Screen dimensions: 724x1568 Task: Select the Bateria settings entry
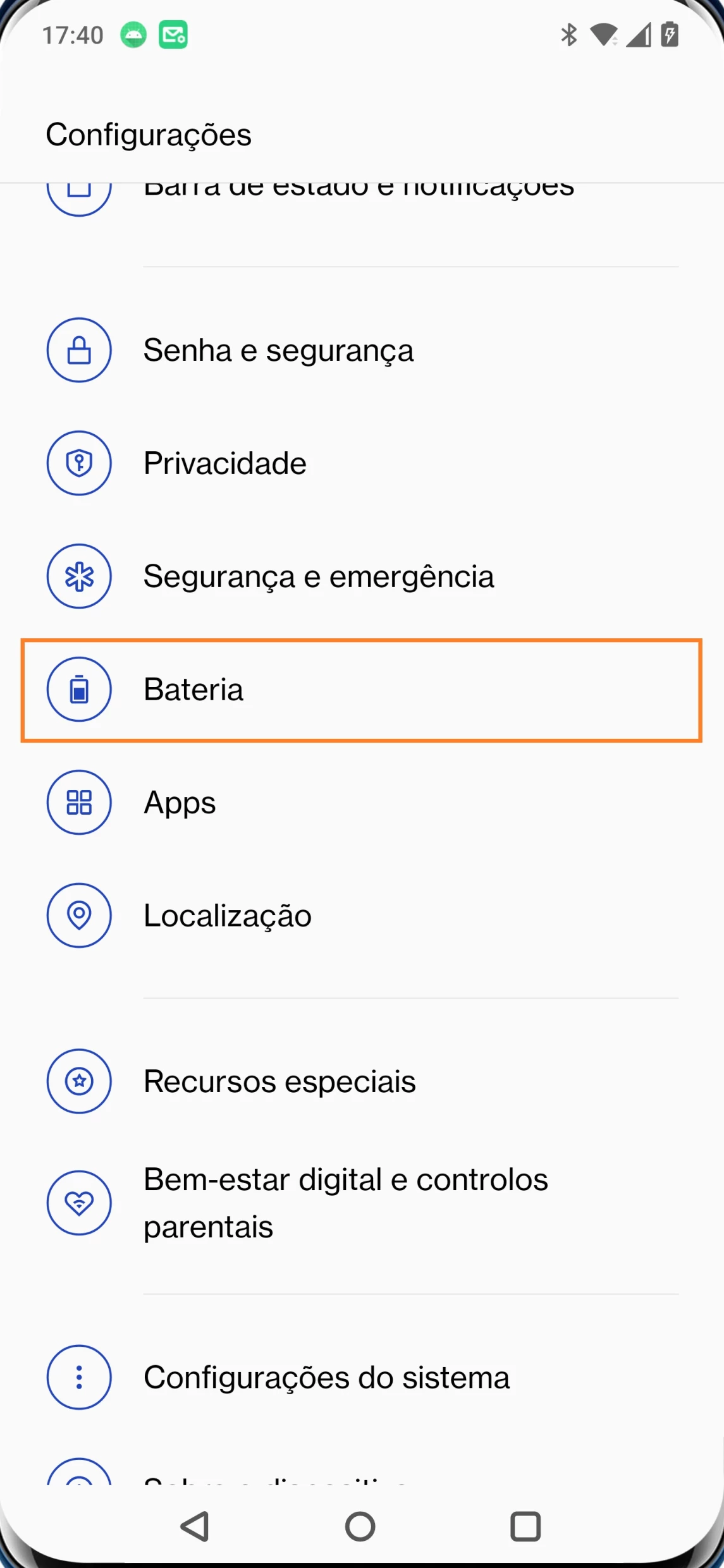point(193,690)
